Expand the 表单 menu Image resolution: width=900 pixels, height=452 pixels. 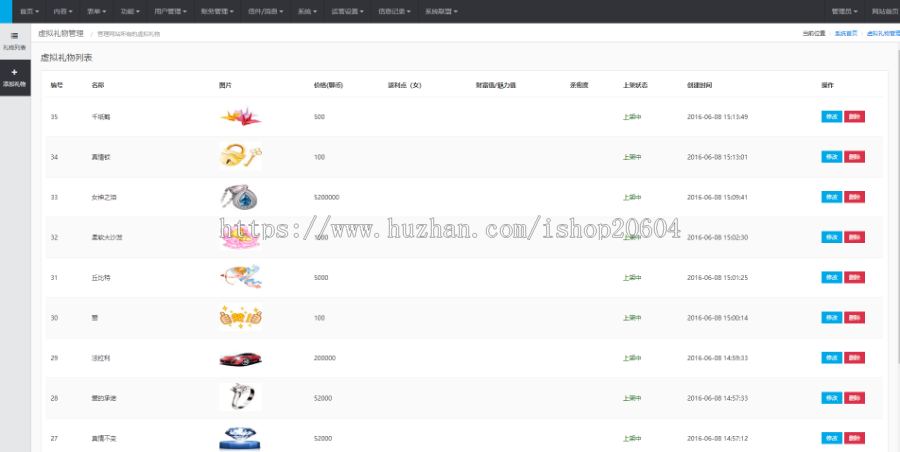click(96, 11)
